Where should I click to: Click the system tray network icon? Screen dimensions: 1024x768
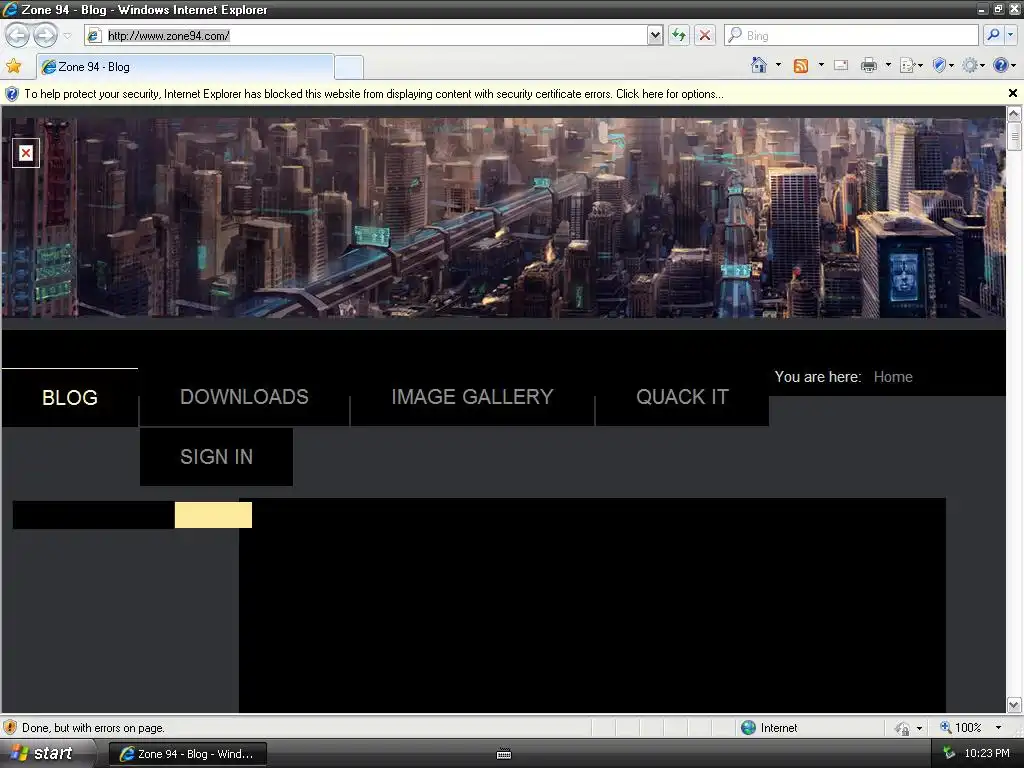(x=949, y=754)
